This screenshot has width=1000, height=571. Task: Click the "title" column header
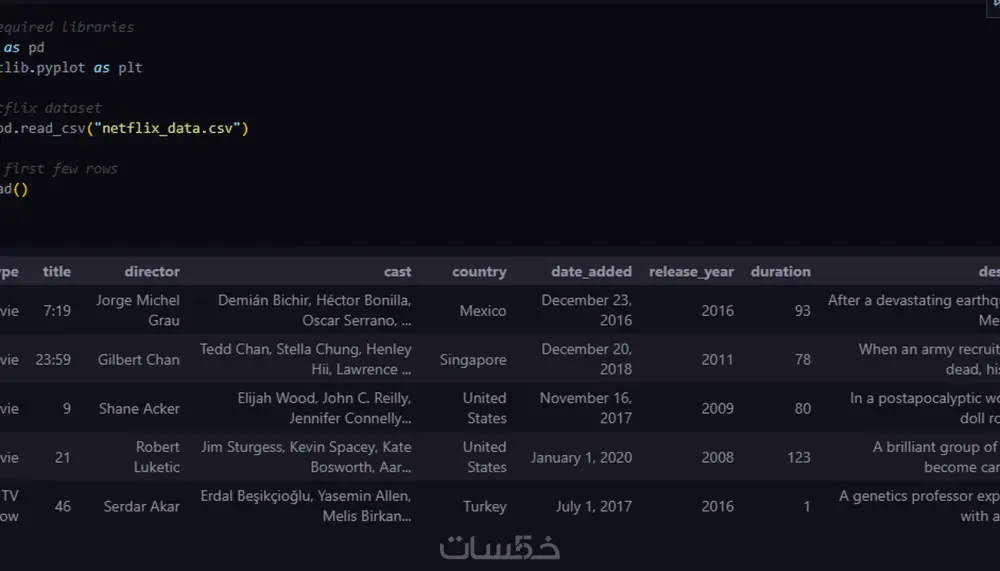click(x=57, y=272)
